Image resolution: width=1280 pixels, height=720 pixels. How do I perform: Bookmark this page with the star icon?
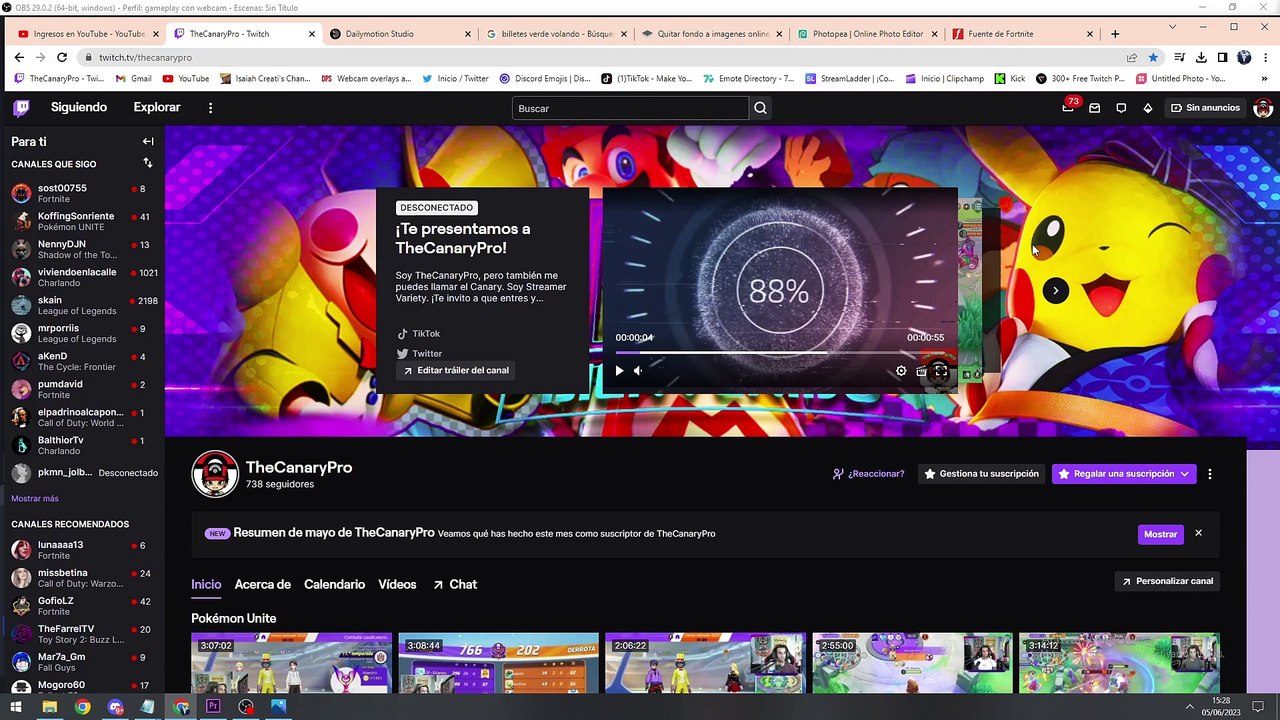point(1153,58)
